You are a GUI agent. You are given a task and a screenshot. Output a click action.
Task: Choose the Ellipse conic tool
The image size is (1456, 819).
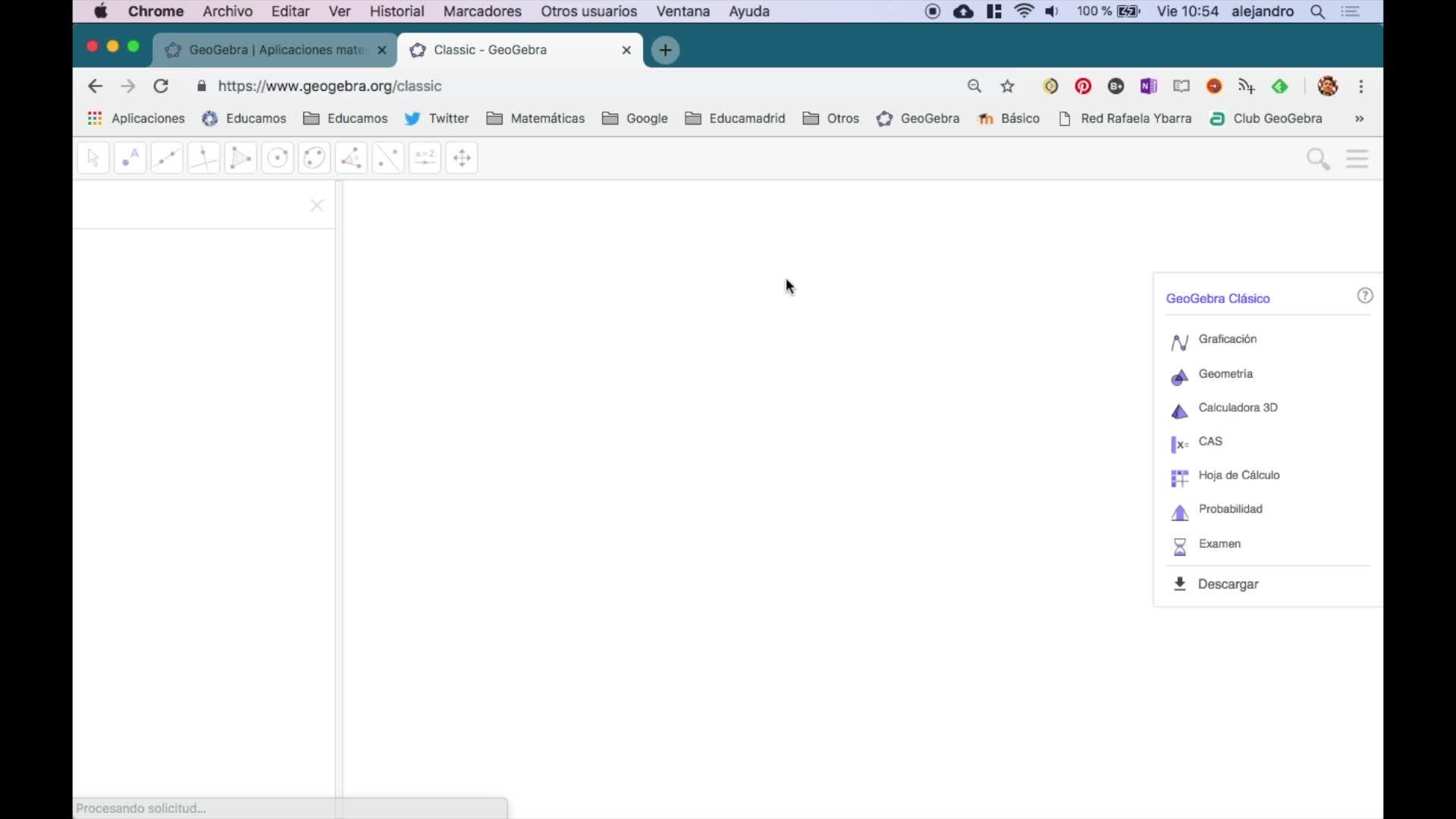[314, 158]
